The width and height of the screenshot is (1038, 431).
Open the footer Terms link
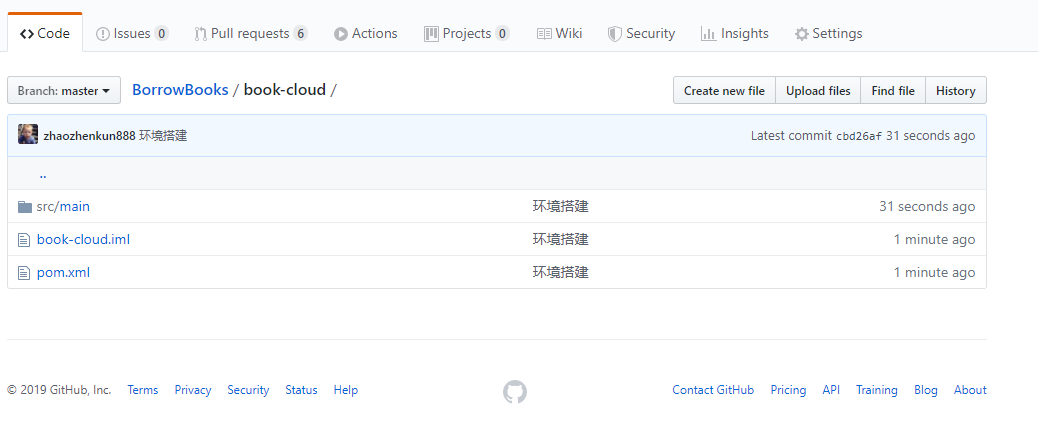(143, 390)
